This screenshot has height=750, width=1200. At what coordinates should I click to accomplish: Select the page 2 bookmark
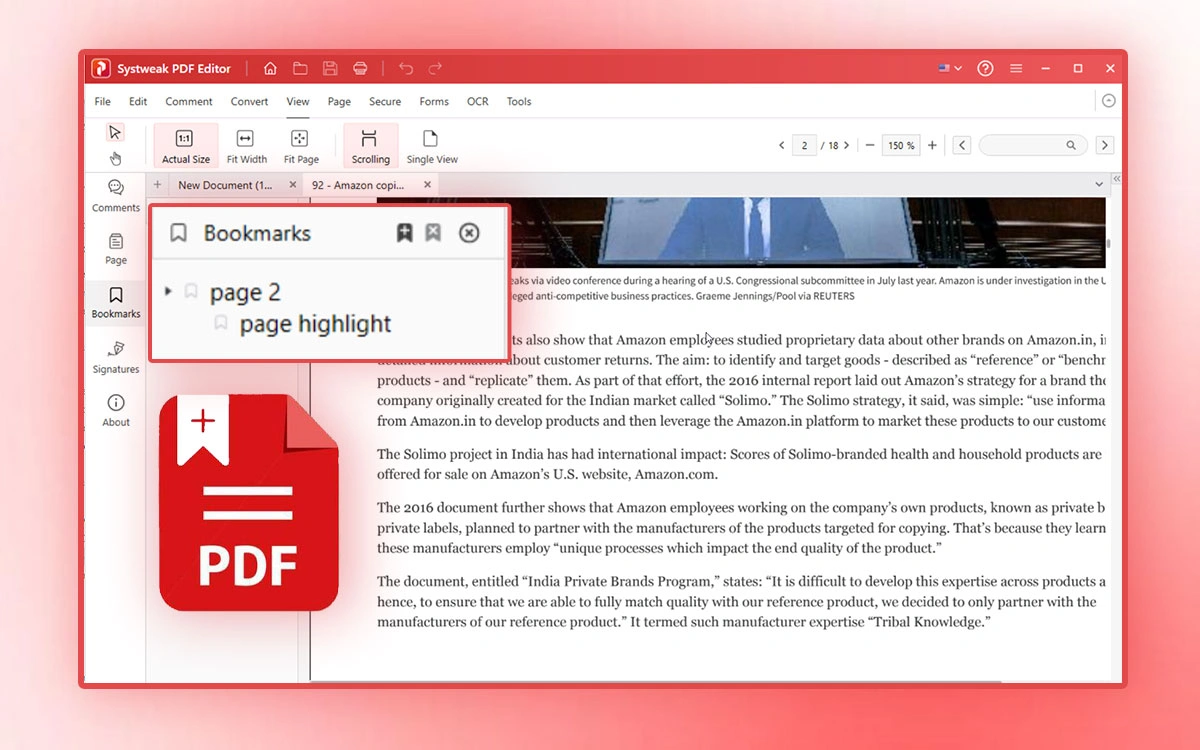(x=245, y=292)
